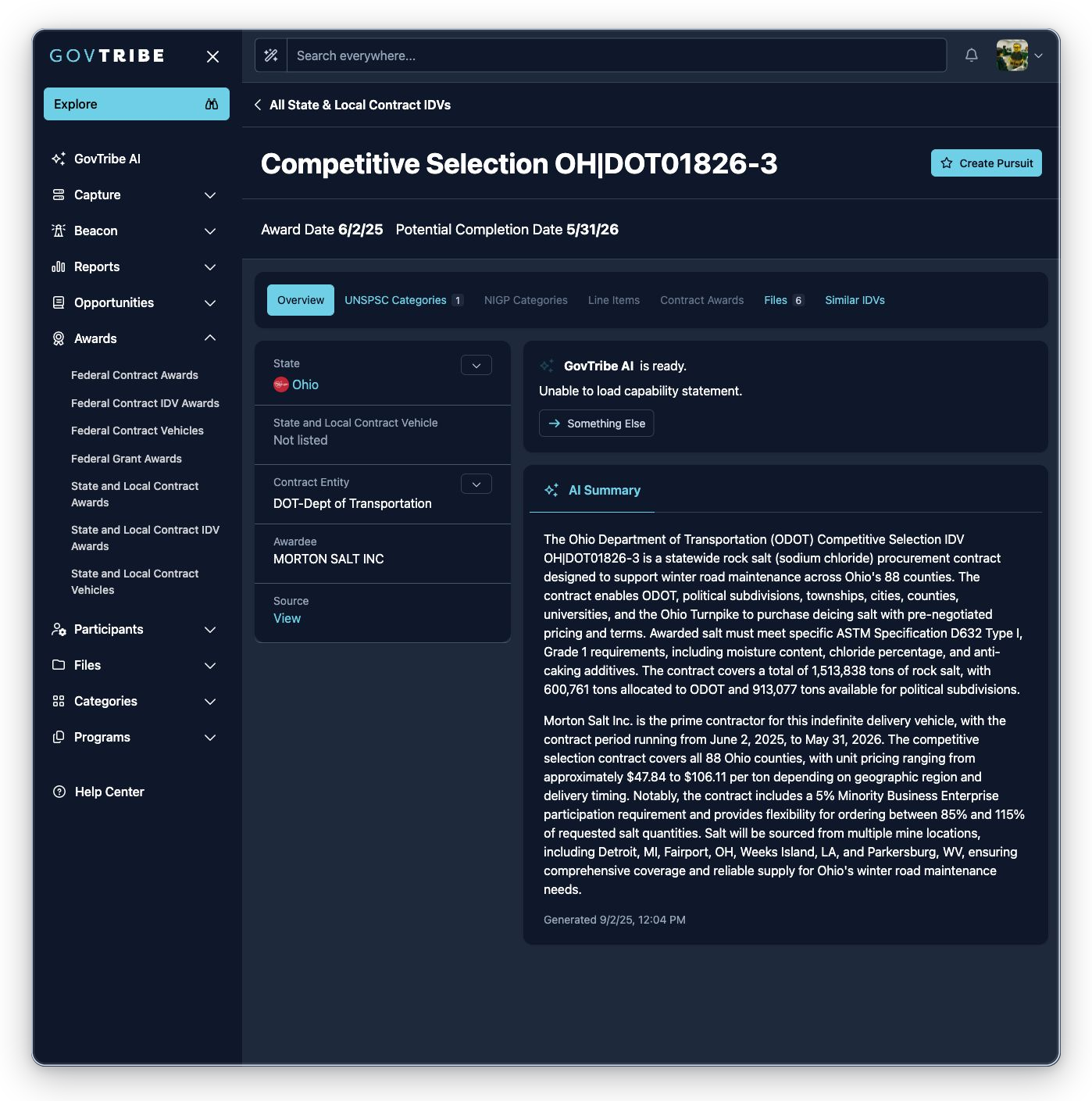The width and height of the screenshot is (1092, 1101).
Task: Click the Something Else button
Action: point(597,423)
